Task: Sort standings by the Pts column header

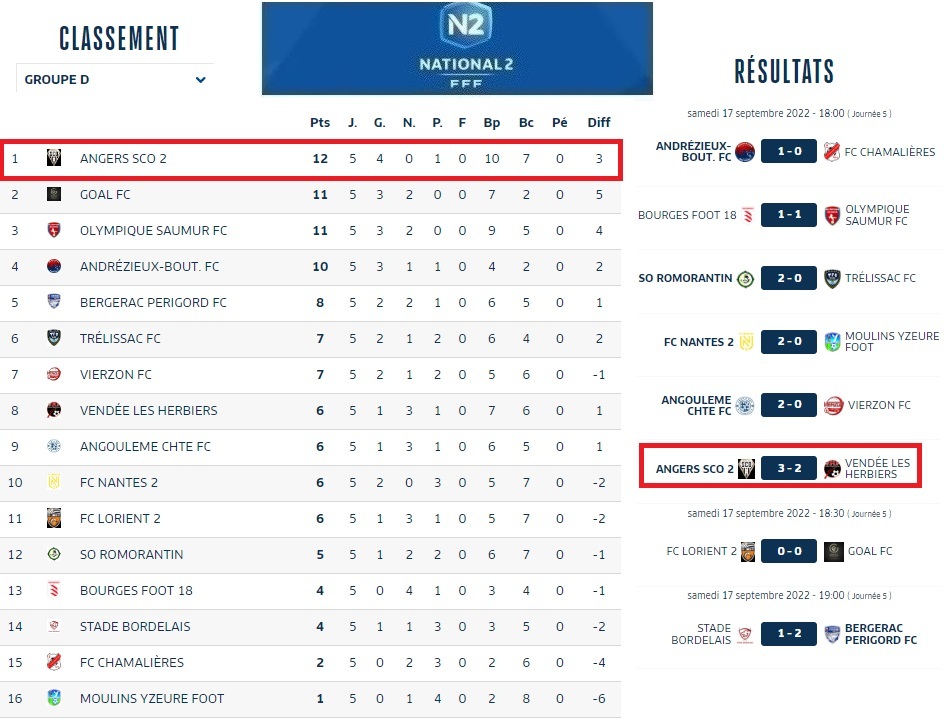Action: (320, 123)
